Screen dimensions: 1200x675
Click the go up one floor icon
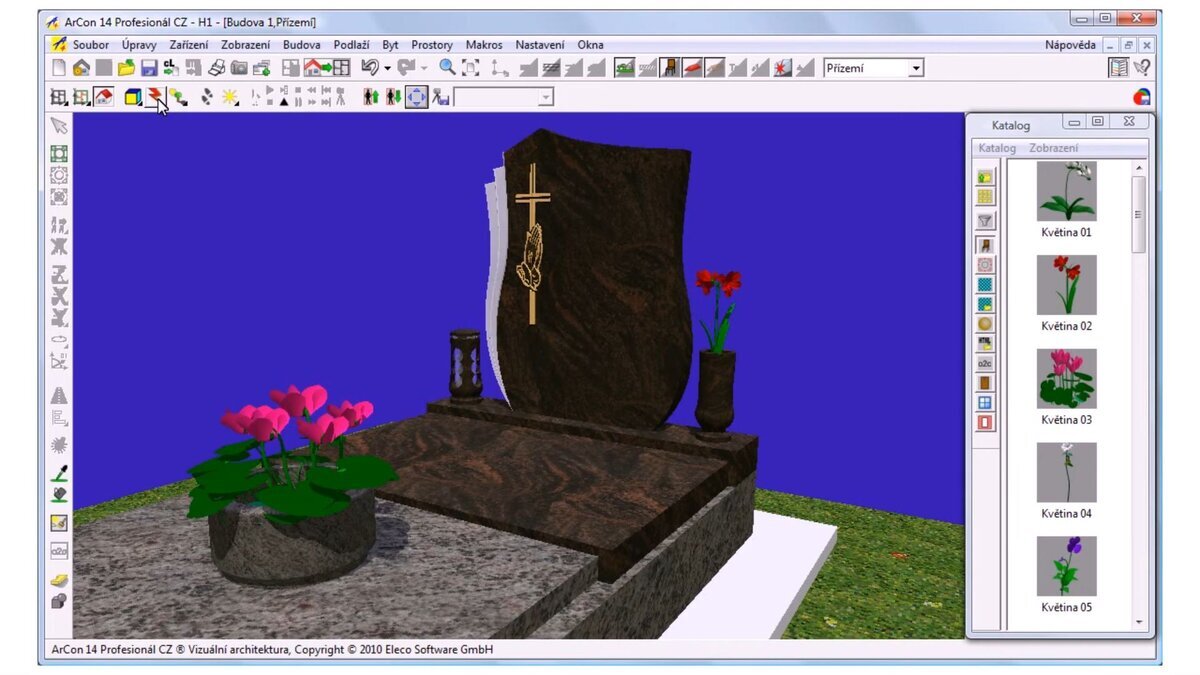370,97
